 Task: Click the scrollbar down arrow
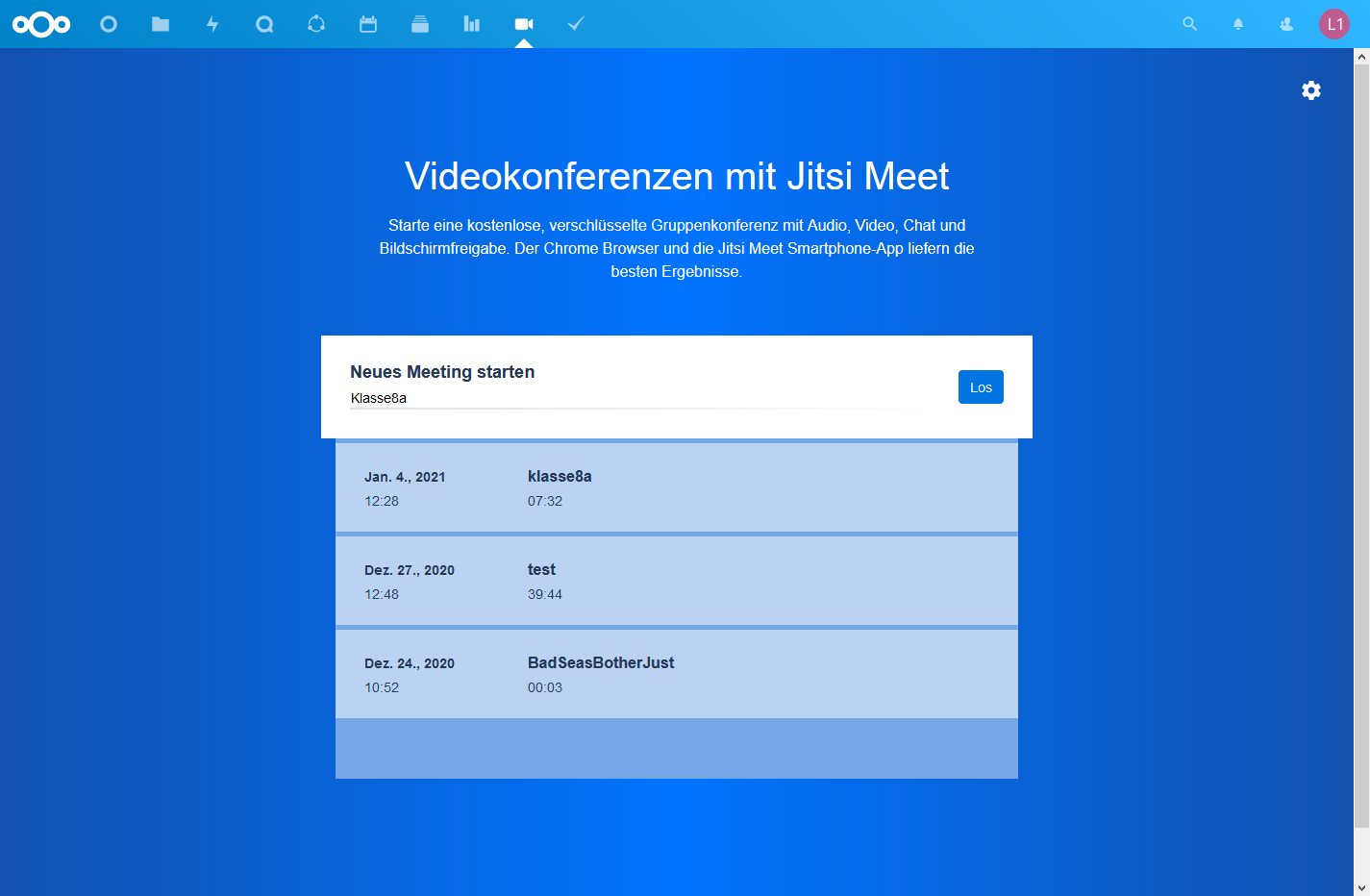pyautogui.click(x=1361, y=887)
